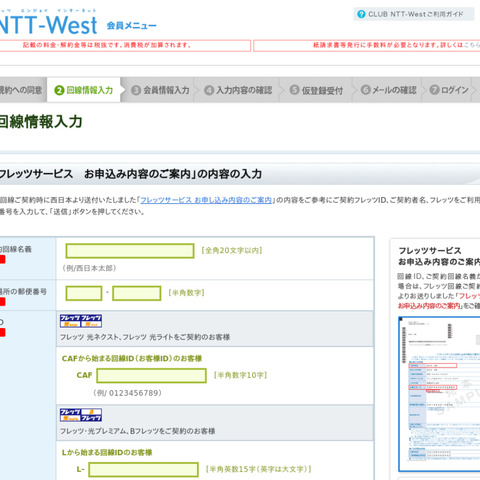Click the 回線情報入力 page heading

pyautogui.click(x=41, y=122)
